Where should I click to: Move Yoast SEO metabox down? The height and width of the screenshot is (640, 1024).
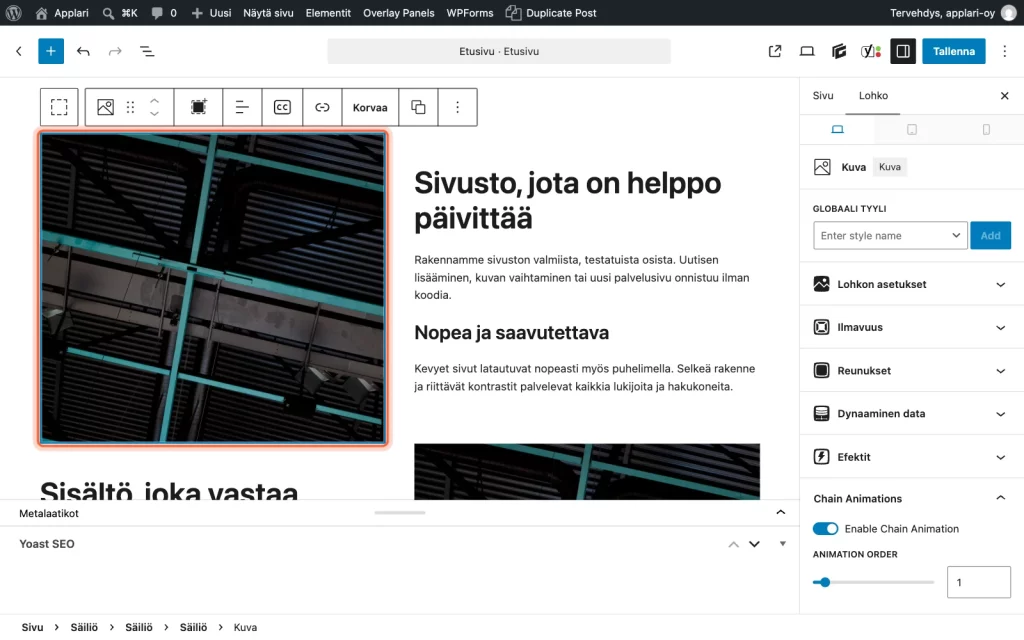pyautogui.click(x=754, y=544)
